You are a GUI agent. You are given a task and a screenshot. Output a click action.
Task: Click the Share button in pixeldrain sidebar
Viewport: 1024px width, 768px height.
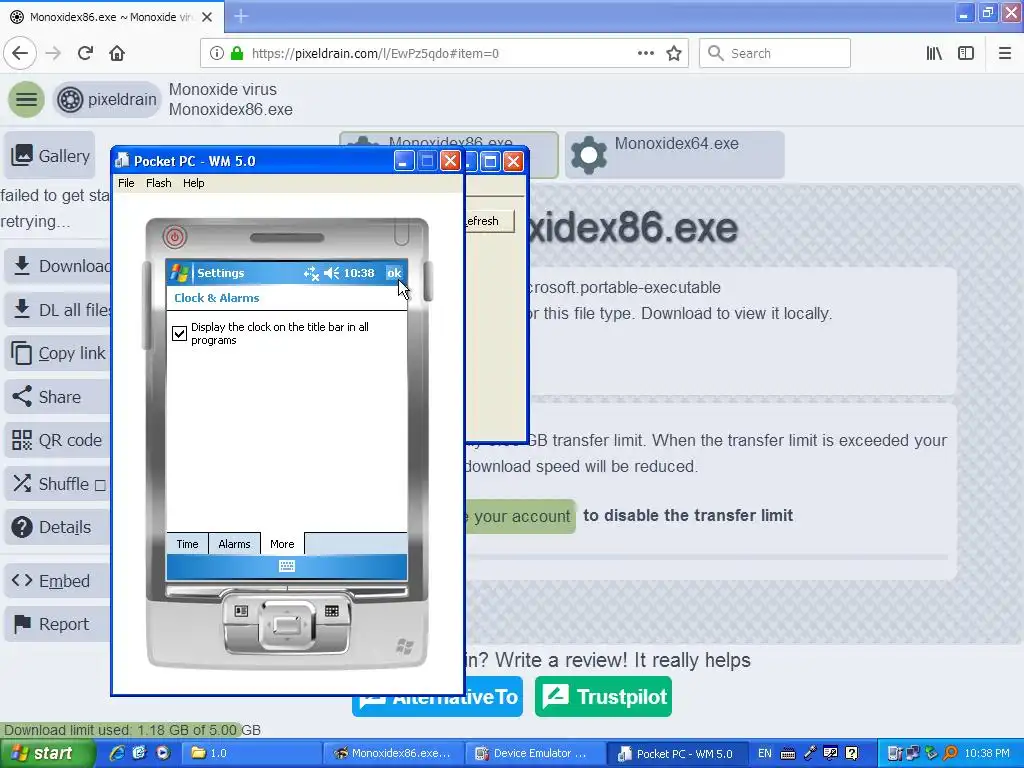57,396
